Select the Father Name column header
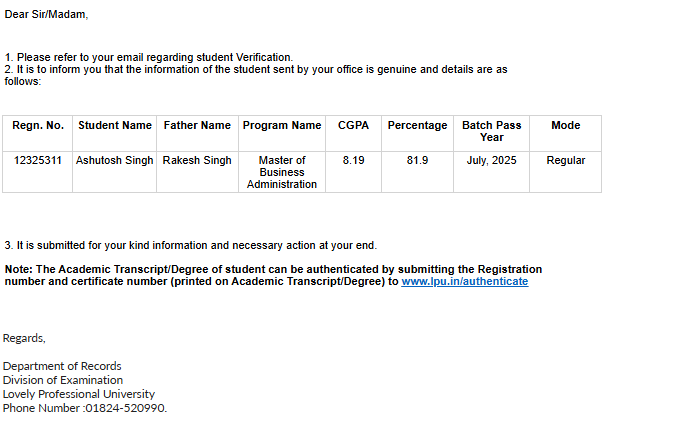Image resolution: width=697 pixels, height=427 pixels. coord(197,126)
